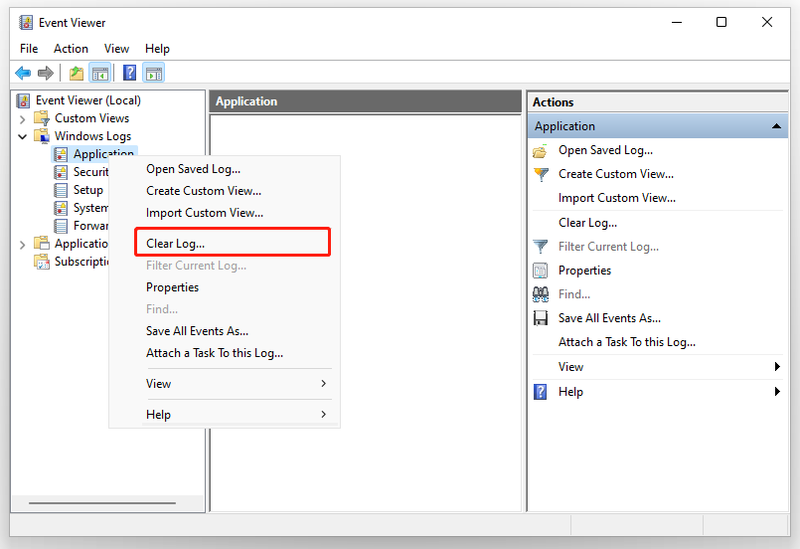Image resolution: width=800 pixels, height=549 pixels.
Task: Click the Event Viewer title bar icon
Action: (x=26, y=22)
